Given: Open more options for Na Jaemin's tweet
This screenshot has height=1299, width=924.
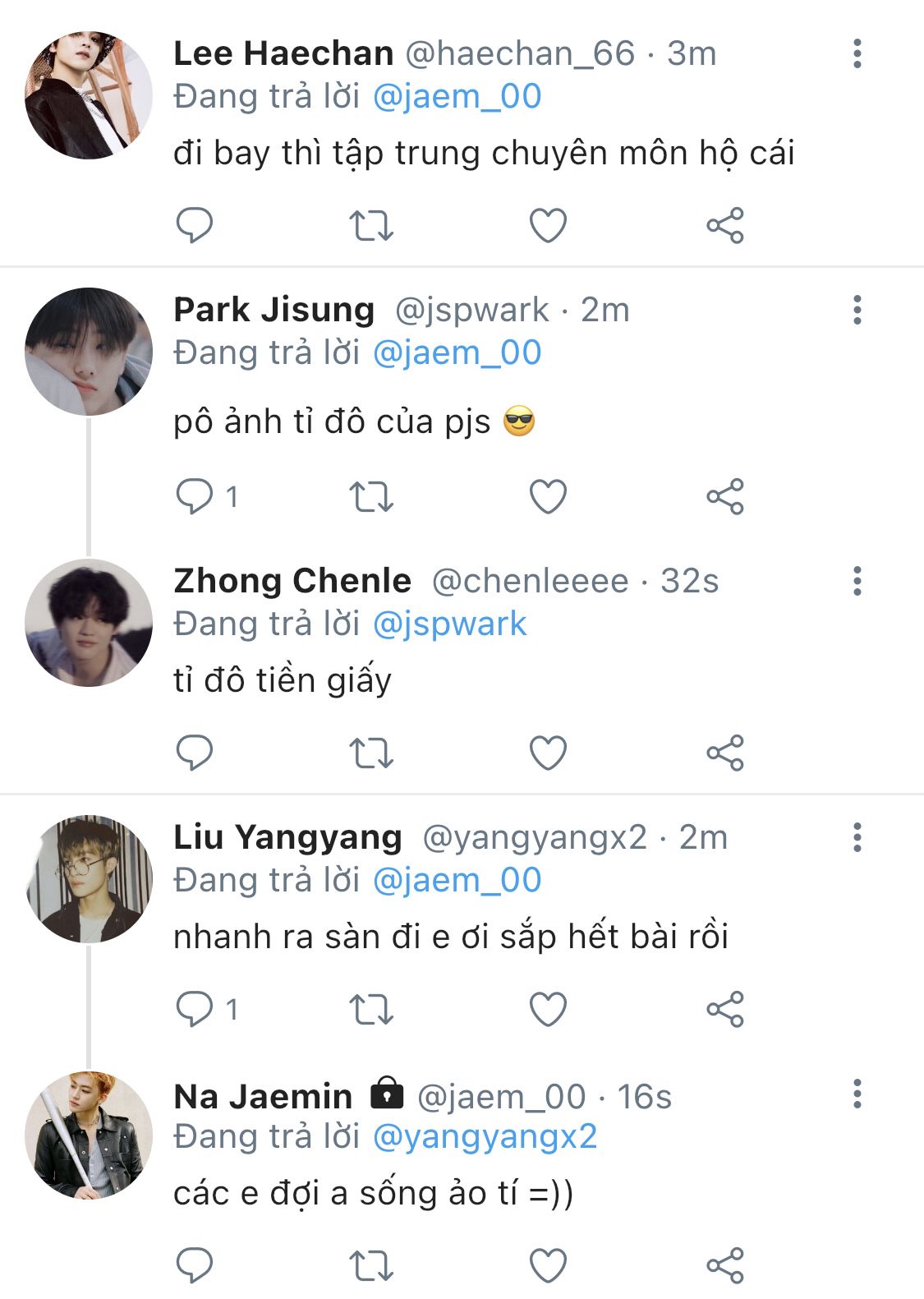Looking at the screenshot, I should coord(857,1094).
